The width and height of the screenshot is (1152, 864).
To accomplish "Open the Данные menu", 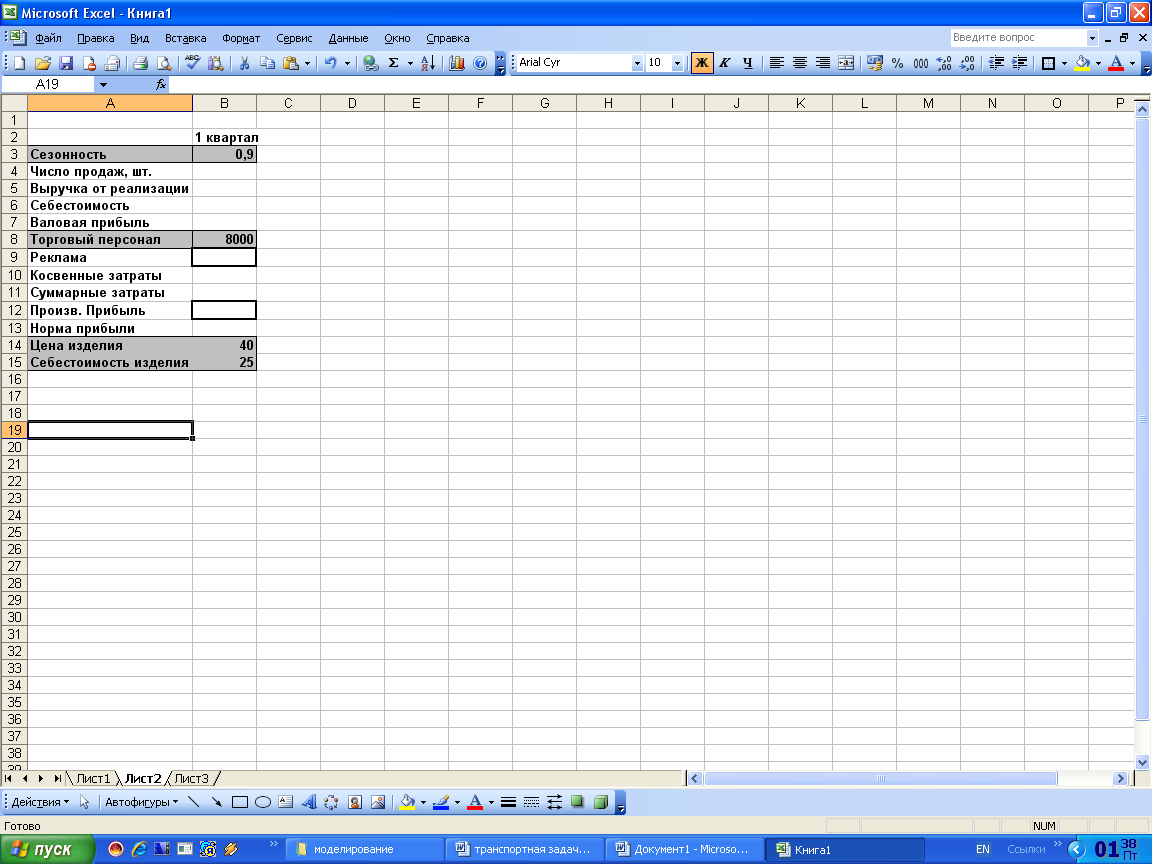I will tap(348, 38).
